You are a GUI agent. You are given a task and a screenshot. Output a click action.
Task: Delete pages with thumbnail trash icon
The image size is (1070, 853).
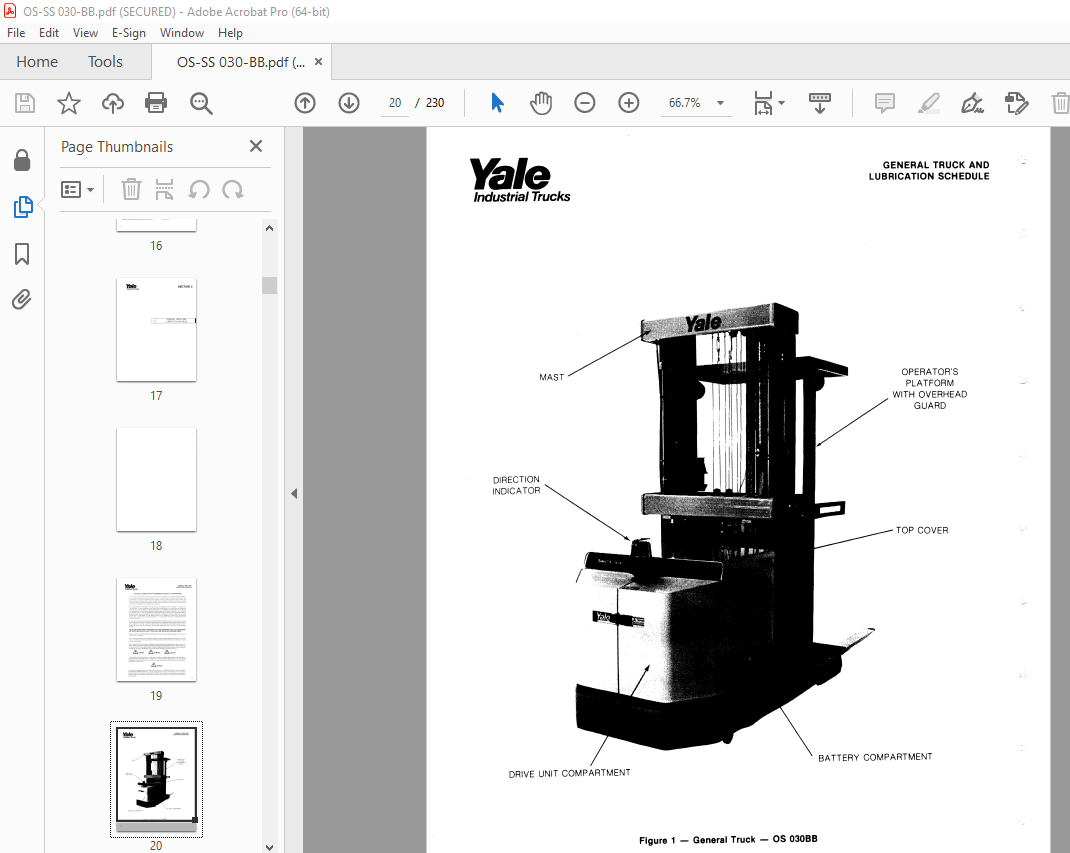click(x=131, y=189)
